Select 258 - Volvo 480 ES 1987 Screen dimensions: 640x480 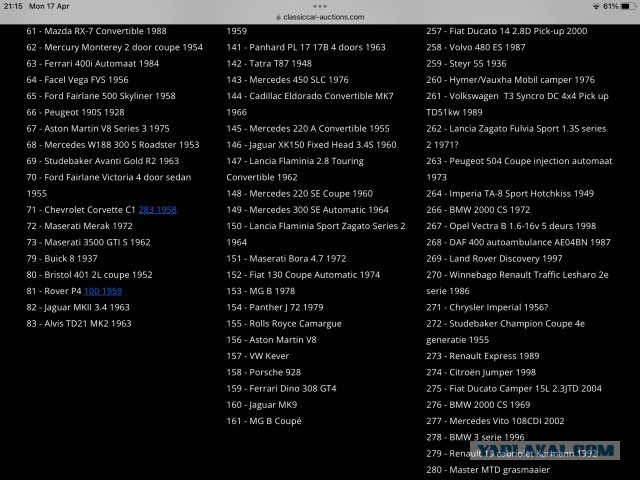tap(476, 47)
